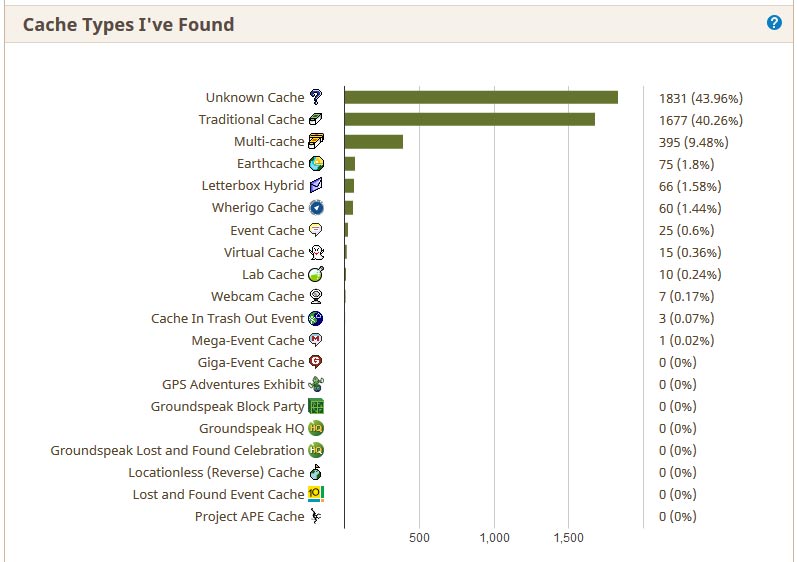Click the value '75 (1.8%)'

pos(687,165)
